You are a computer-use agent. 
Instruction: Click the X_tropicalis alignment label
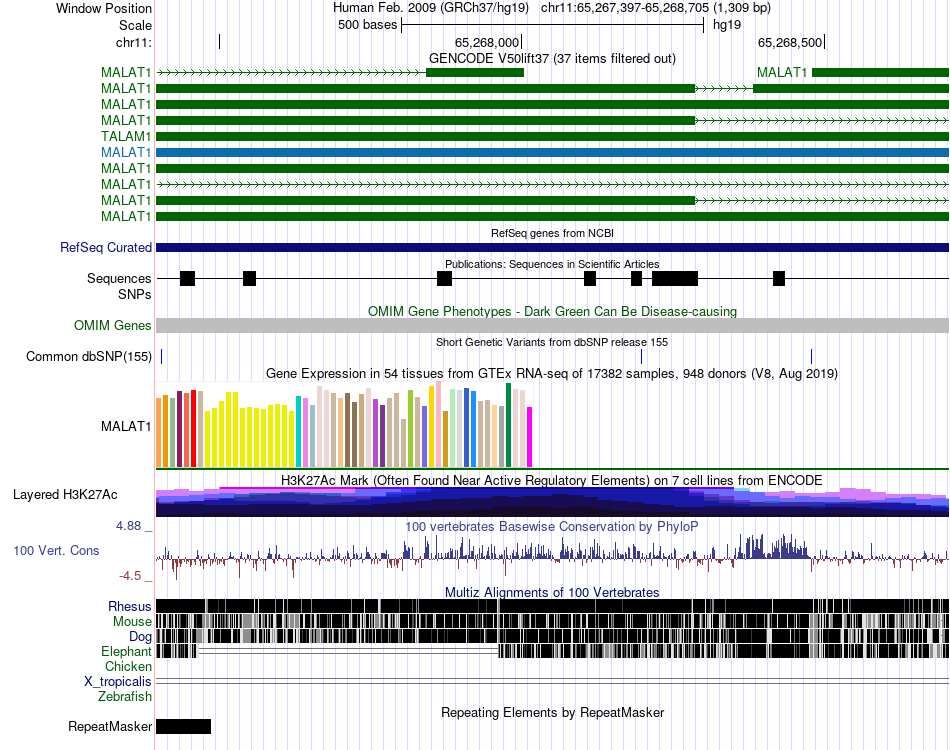click(x=118, y=682)
